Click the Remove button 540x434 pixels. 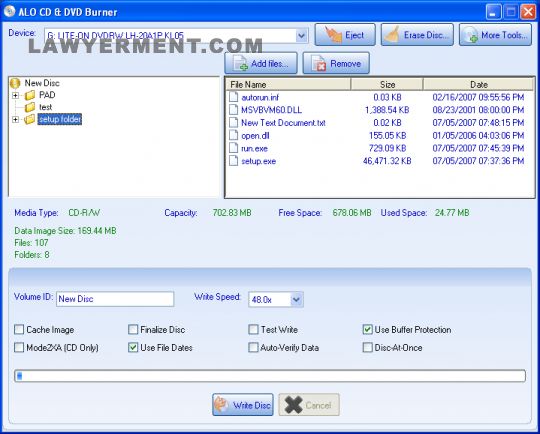(336, 63)
